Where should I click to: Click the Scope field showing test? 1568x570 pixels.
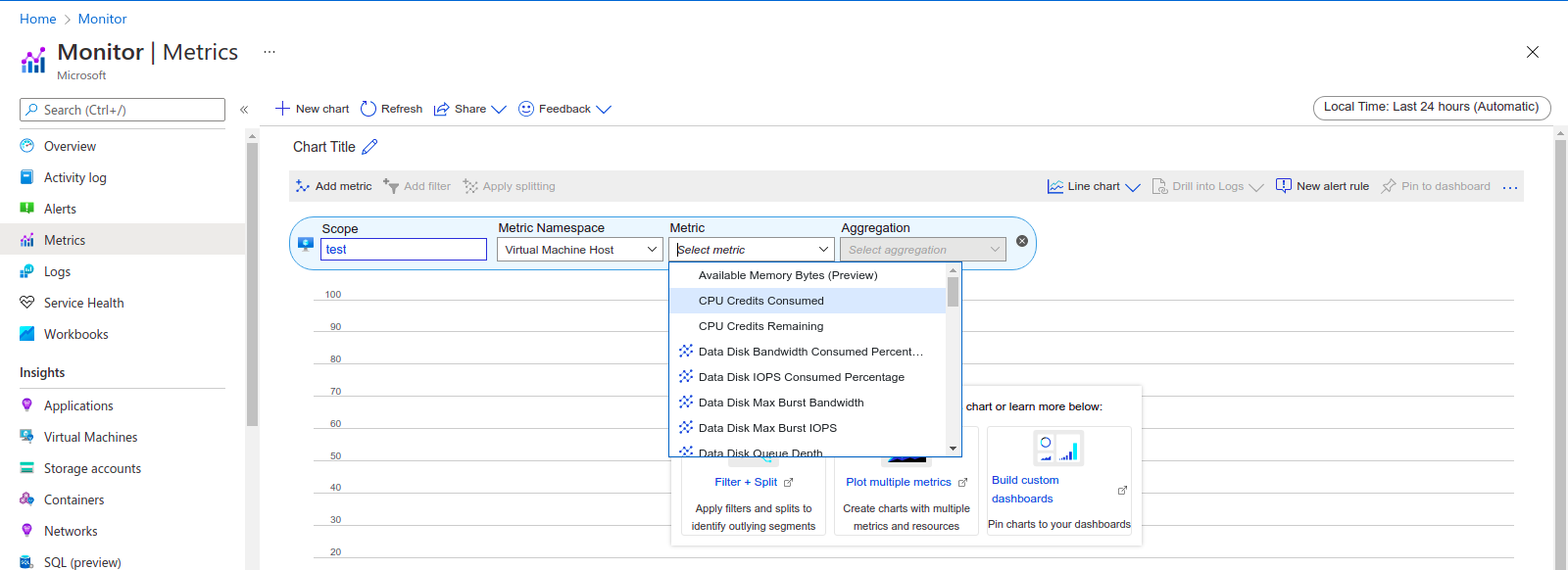[x=404, y=250]
